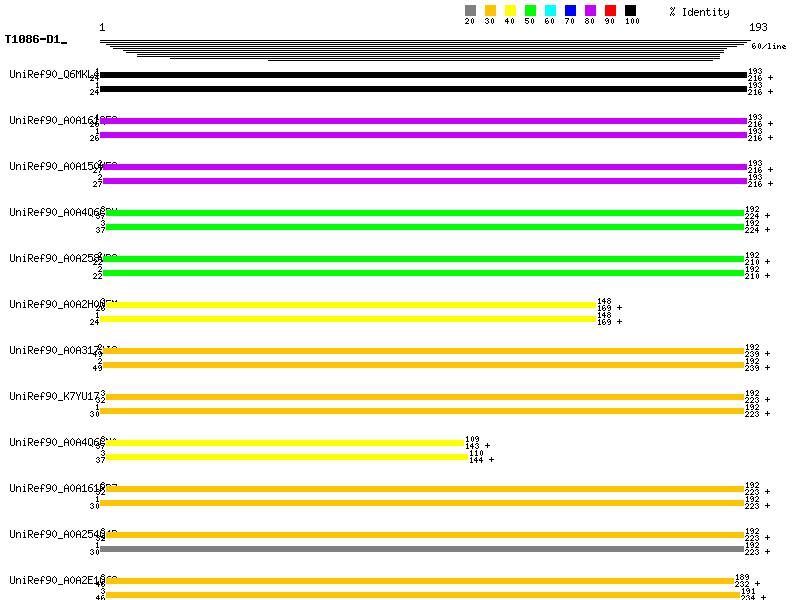Screen dimensions: 800x600
Task: Click the yellow 40% identity legend swatch
Action: 510,10
